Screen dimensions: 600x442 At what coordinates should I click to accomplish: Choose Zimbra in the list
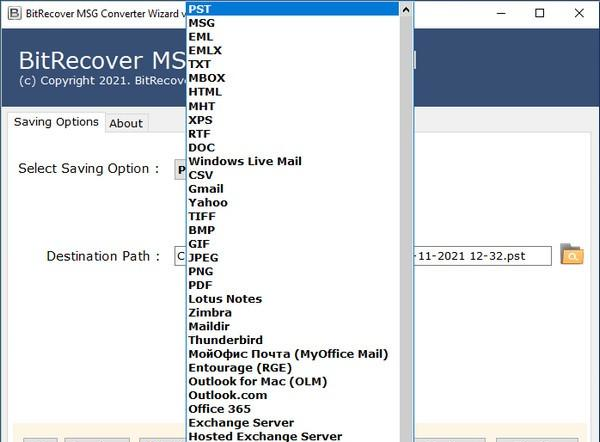point(293,313)
